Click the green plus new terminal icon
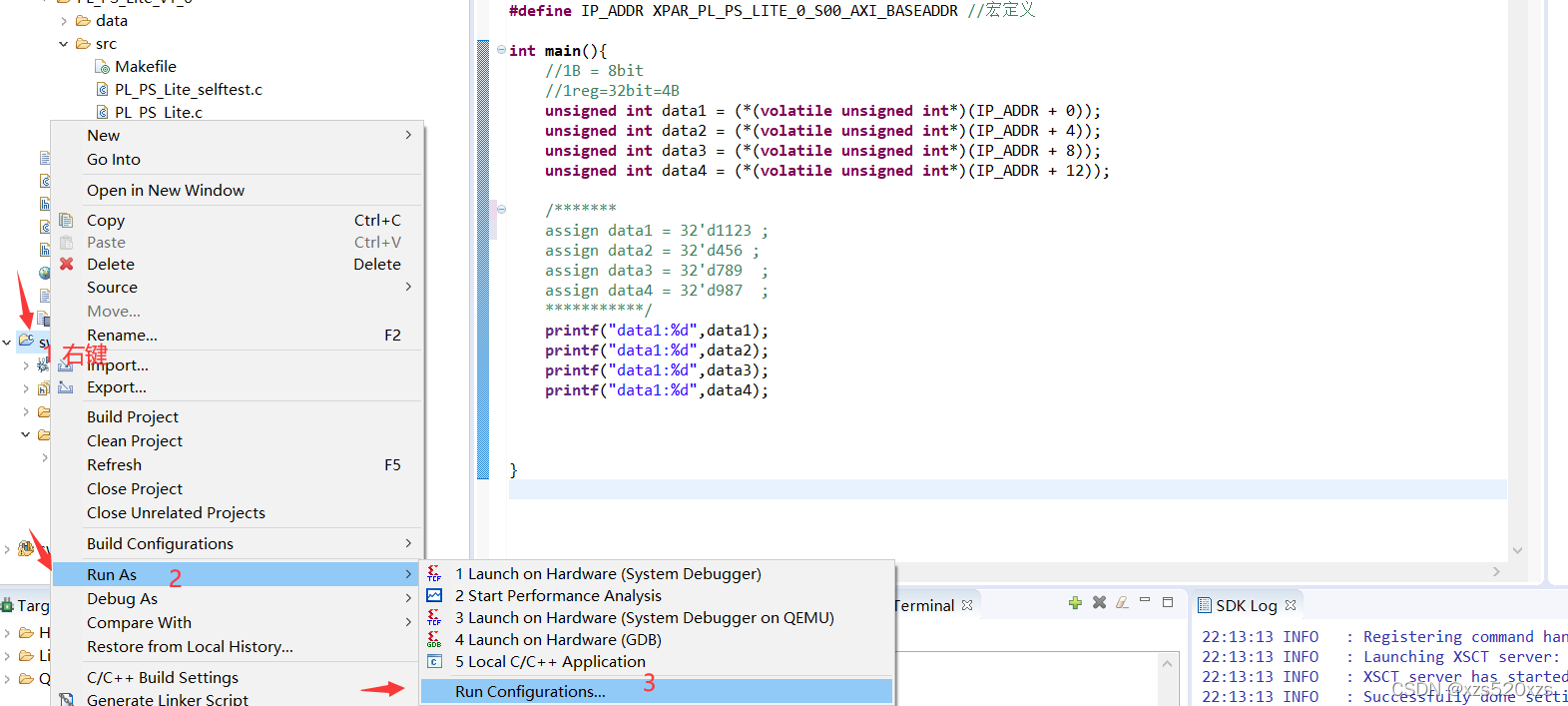This screenshot has height=706, width=1568. pyautogui.click(x=1075, y=602)
